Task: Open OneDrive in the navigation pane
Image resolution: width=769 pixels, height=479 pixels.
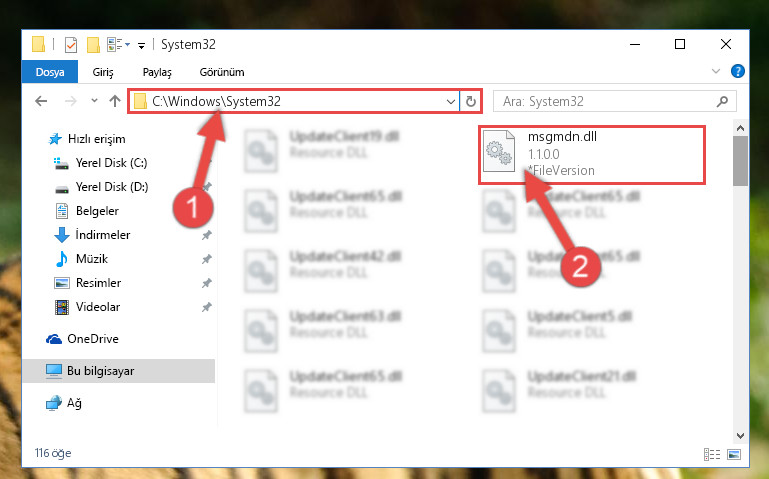Action: [x=82, y=339]
